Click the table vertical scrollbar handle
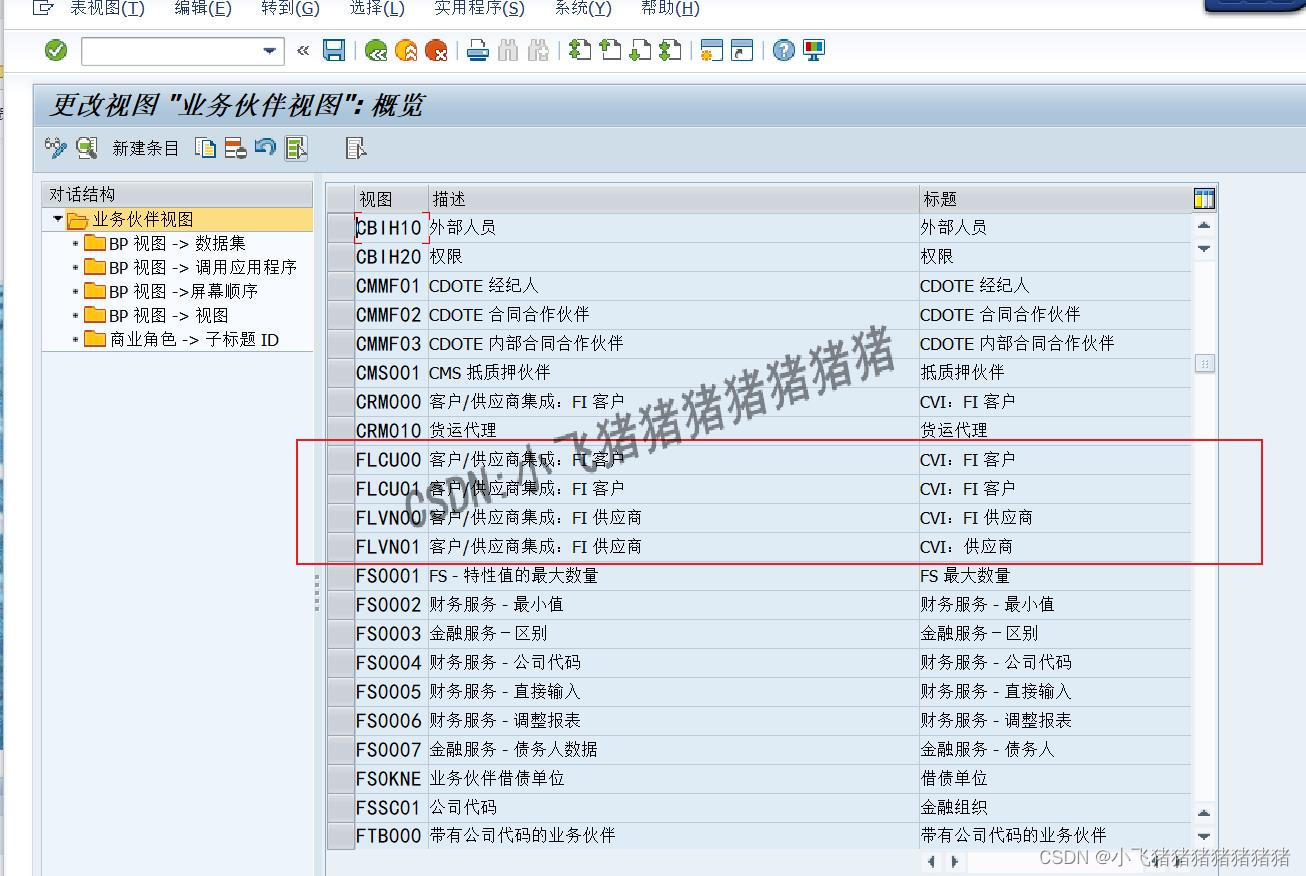The width and height of the screenshot is (1306, 876). coord(1204,364)
